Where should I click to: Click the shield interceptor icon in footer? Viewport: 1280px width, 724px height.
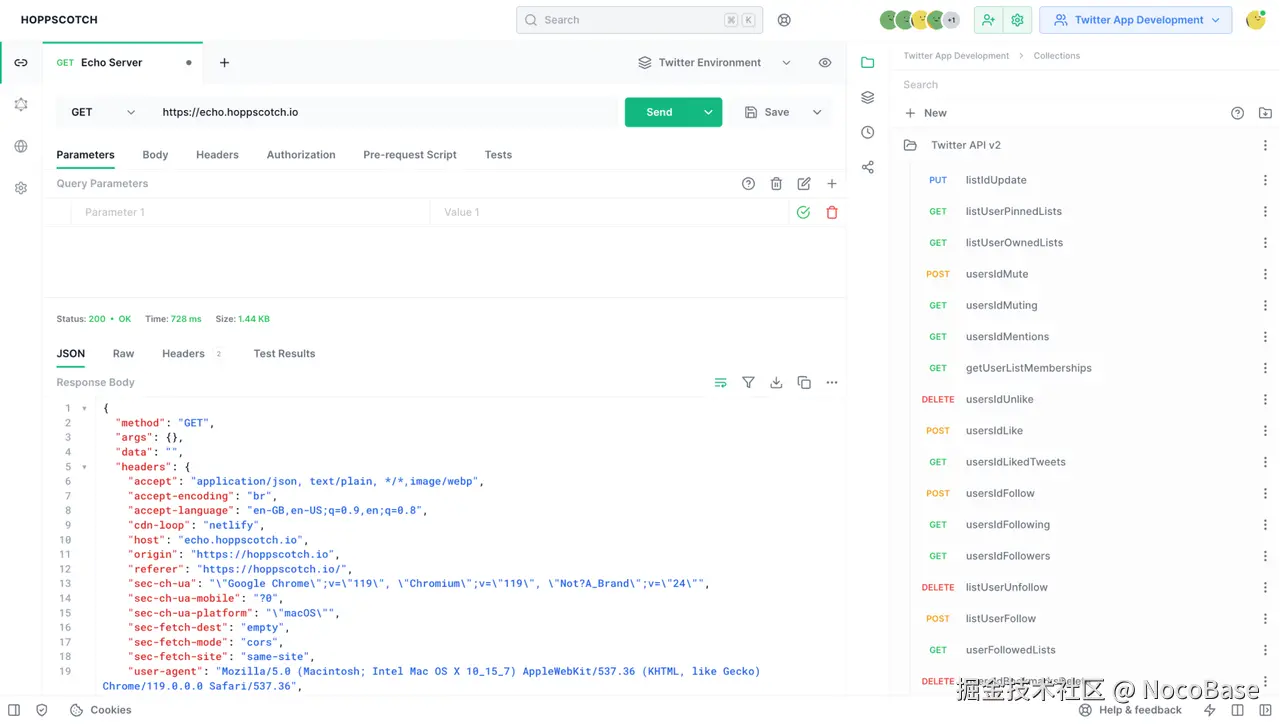tap(41, 710)
